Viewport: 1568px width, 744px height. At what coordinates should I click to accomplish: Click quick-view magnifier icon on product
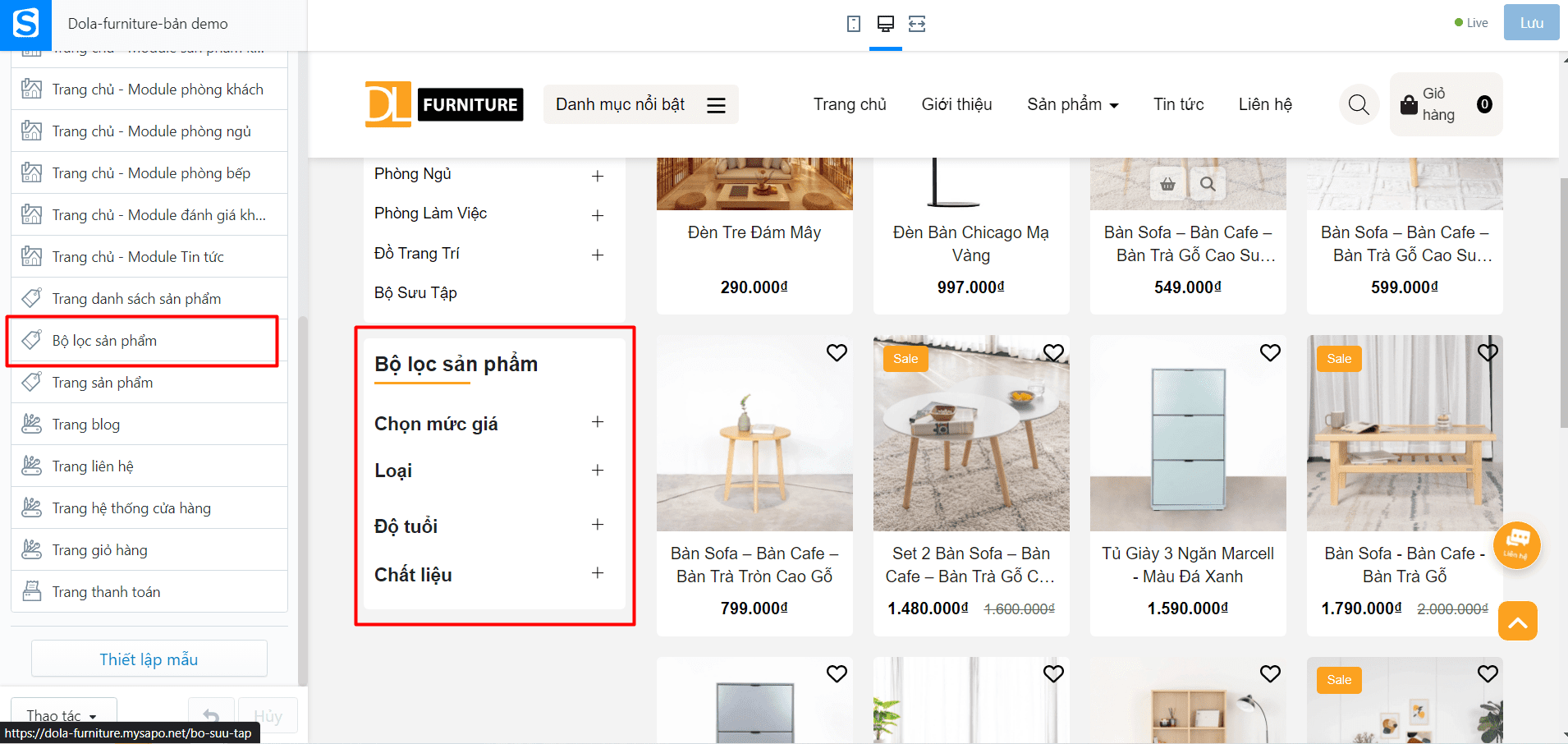click(x=1208, y=184)
